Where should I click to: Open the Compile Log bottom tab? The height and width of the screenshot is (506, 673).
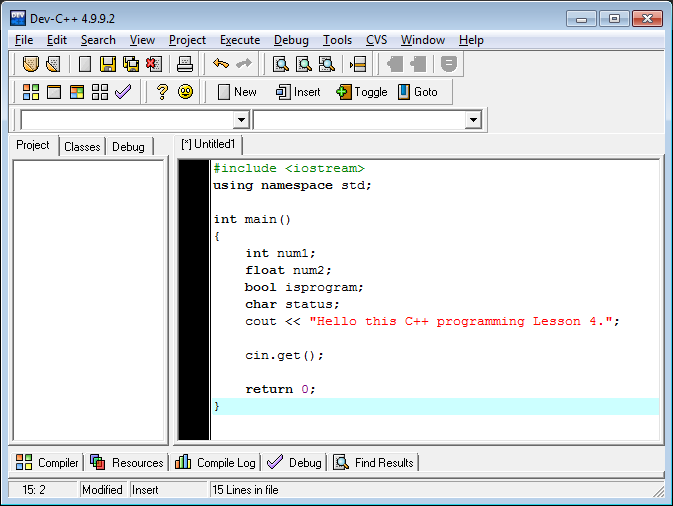click(x=215, y=463)
